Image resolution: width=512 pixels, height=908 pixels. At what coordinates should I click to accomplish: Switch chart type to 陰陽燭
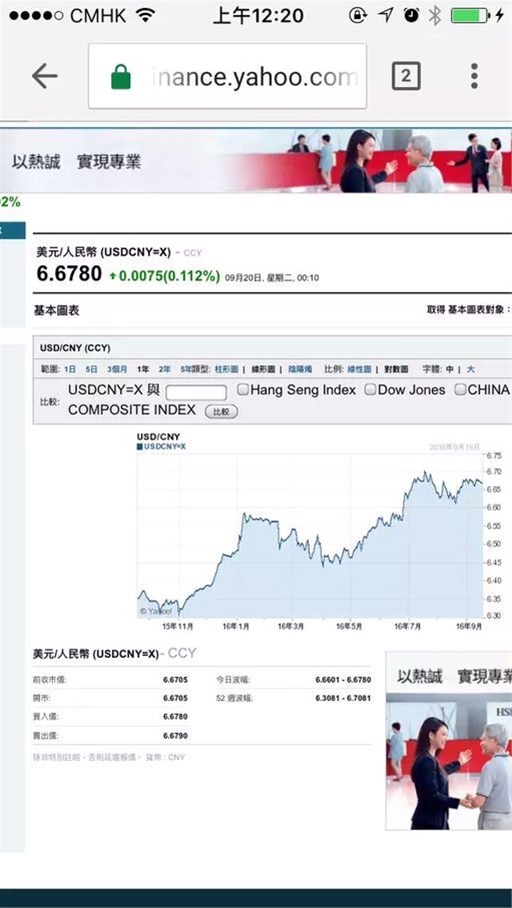click(300, 369)
